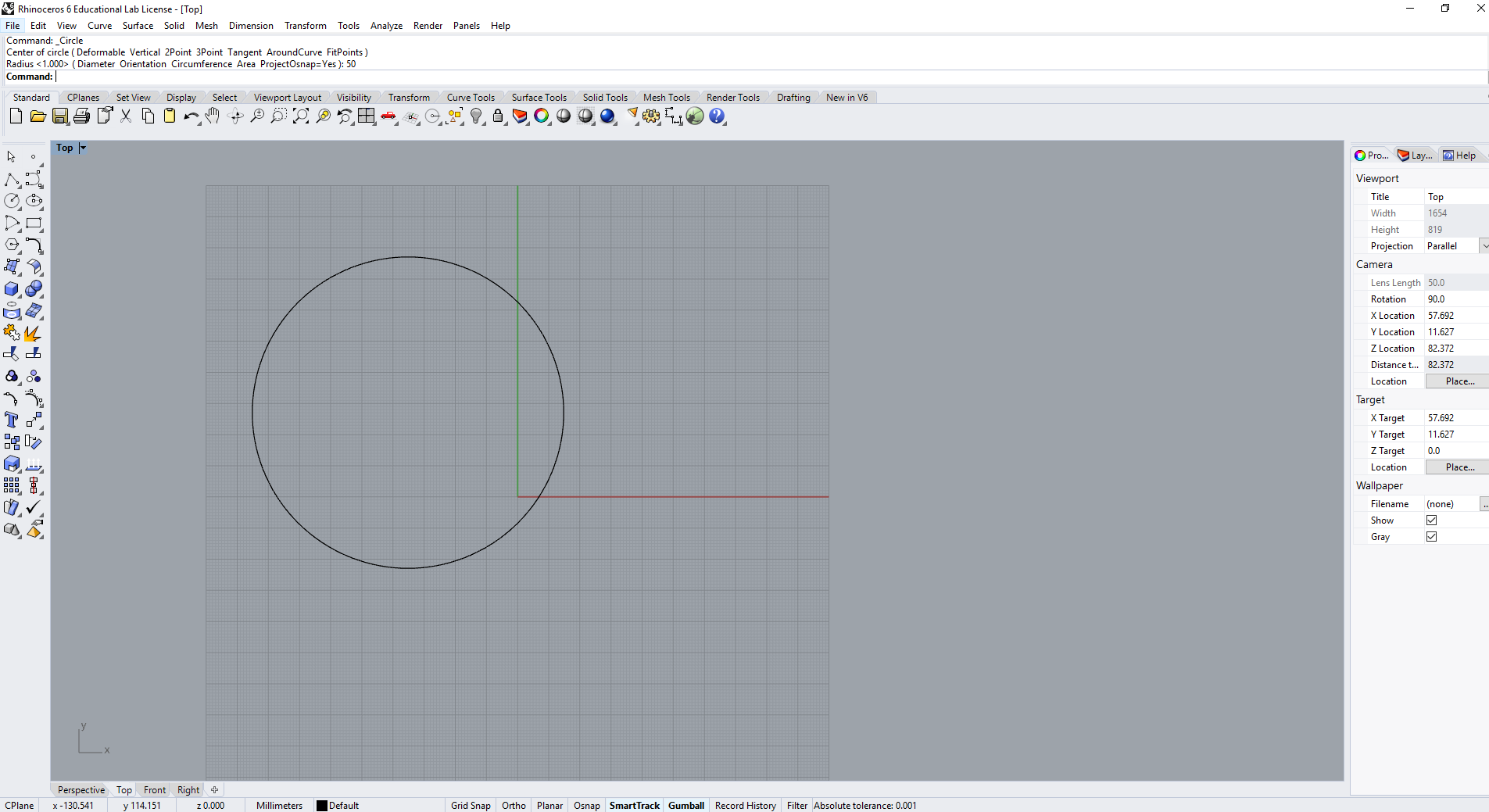Switch to the Solid Tools toolbar tab
The image size is (1489, 812).
point(605,98)
